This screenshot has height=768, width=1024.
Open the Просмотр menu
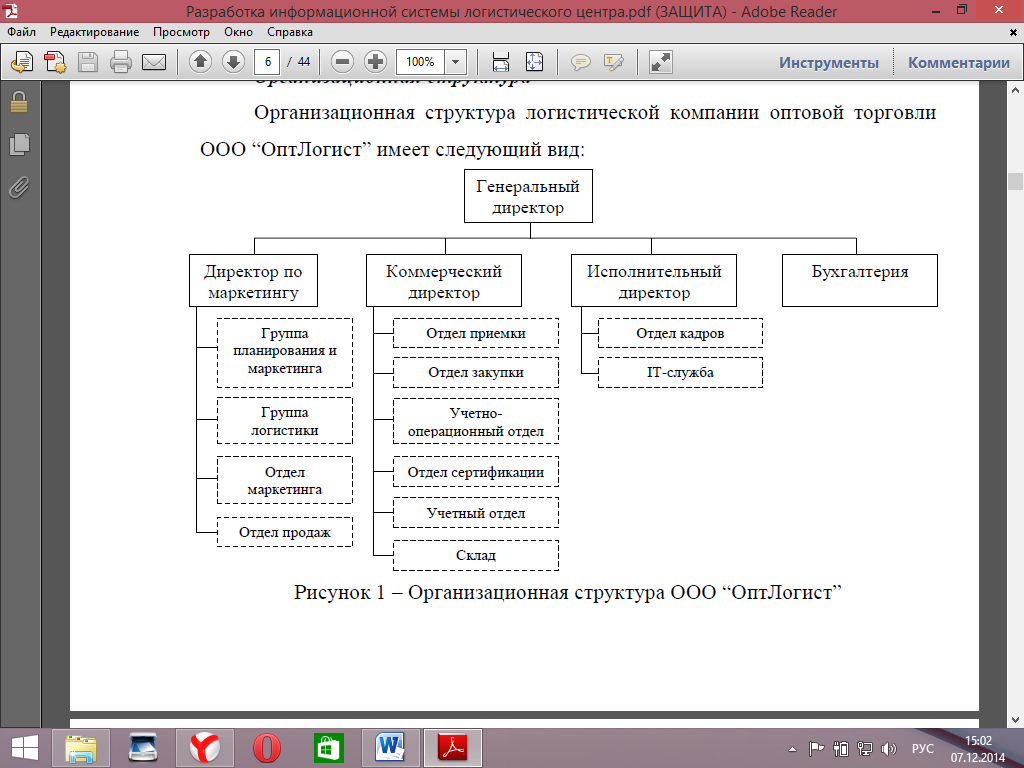(182, 32)
